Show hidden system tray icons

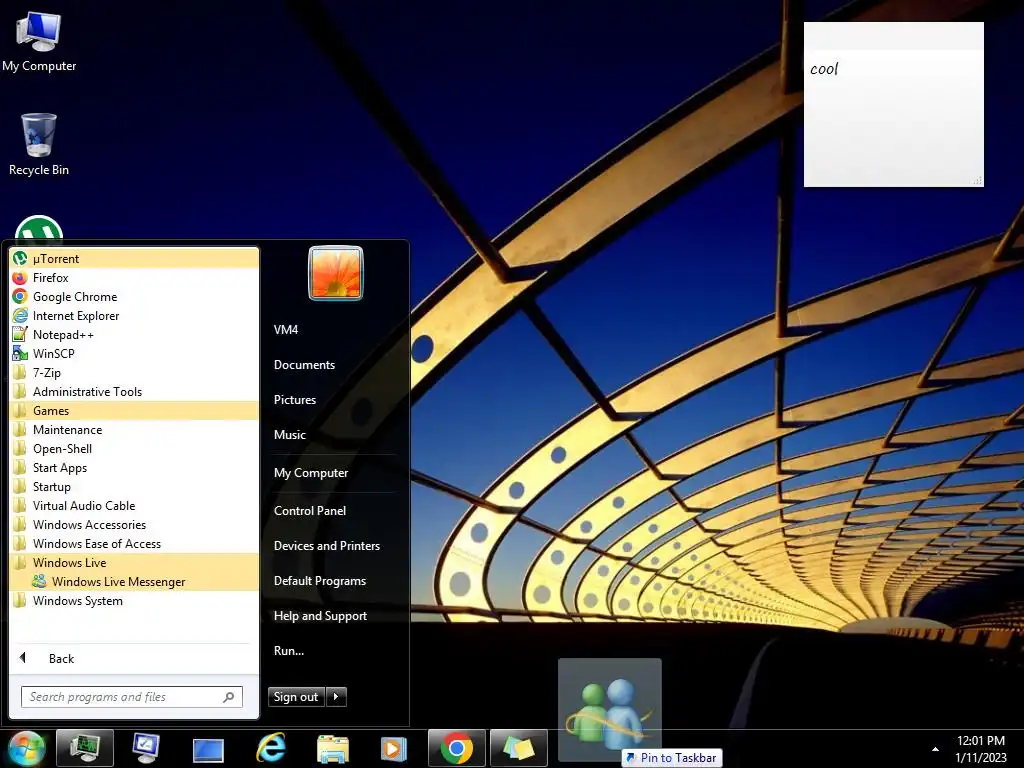click(x=935, y=750)
